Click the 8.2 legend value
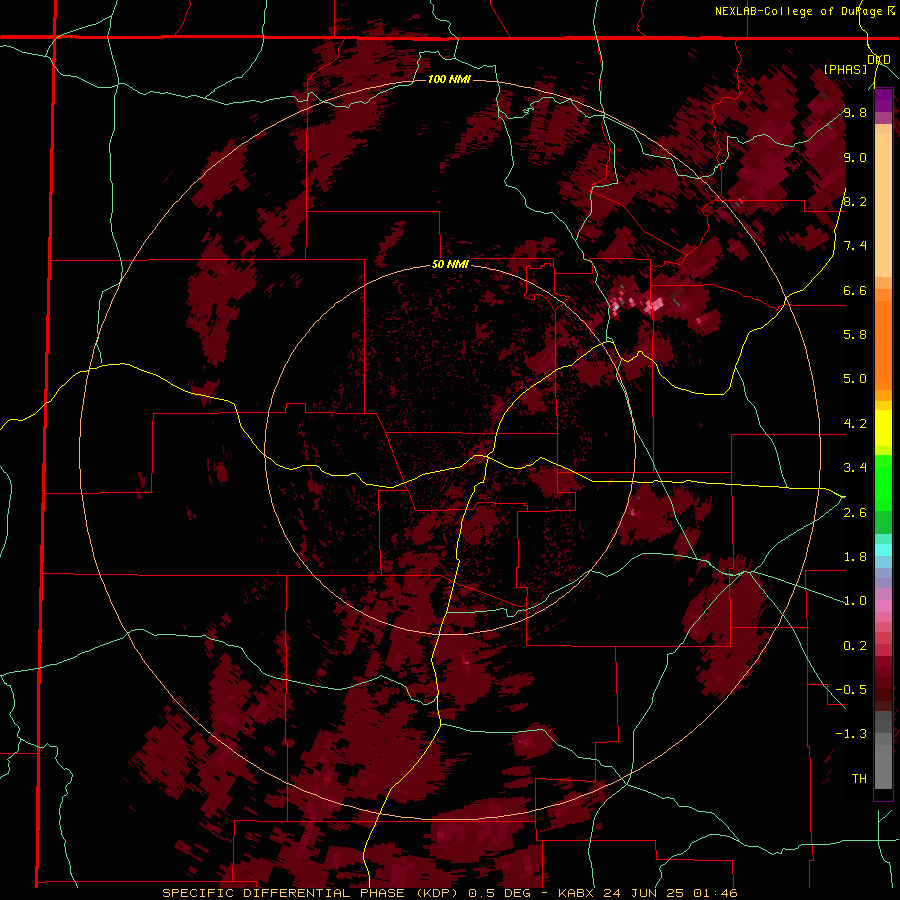The width and height of the screenshot is (900, 900). [x=855, y=201]
